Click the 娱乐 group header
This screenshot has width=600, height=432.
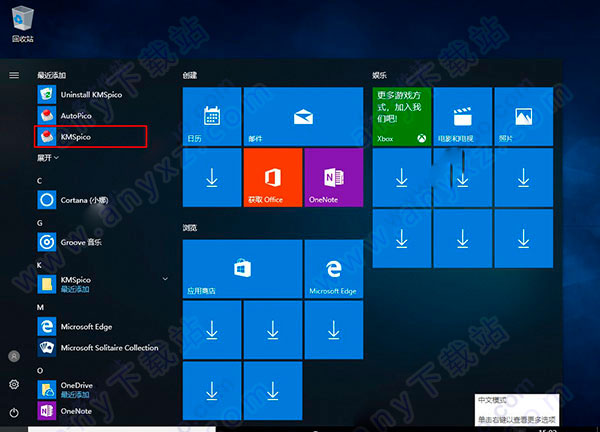(x=379, y=75)
